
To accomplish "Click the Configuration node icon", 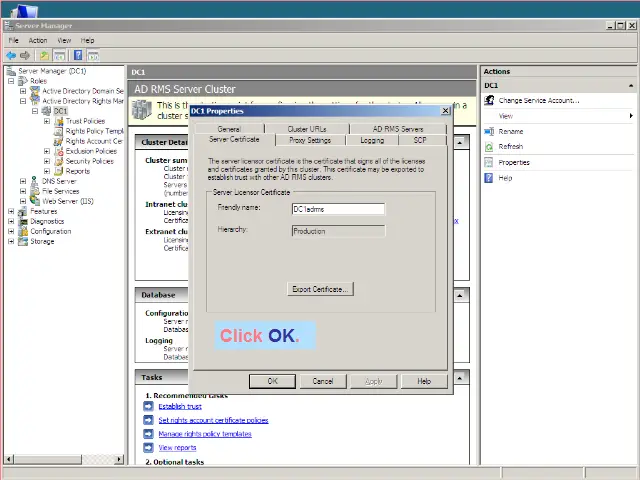I will [23, 231].
